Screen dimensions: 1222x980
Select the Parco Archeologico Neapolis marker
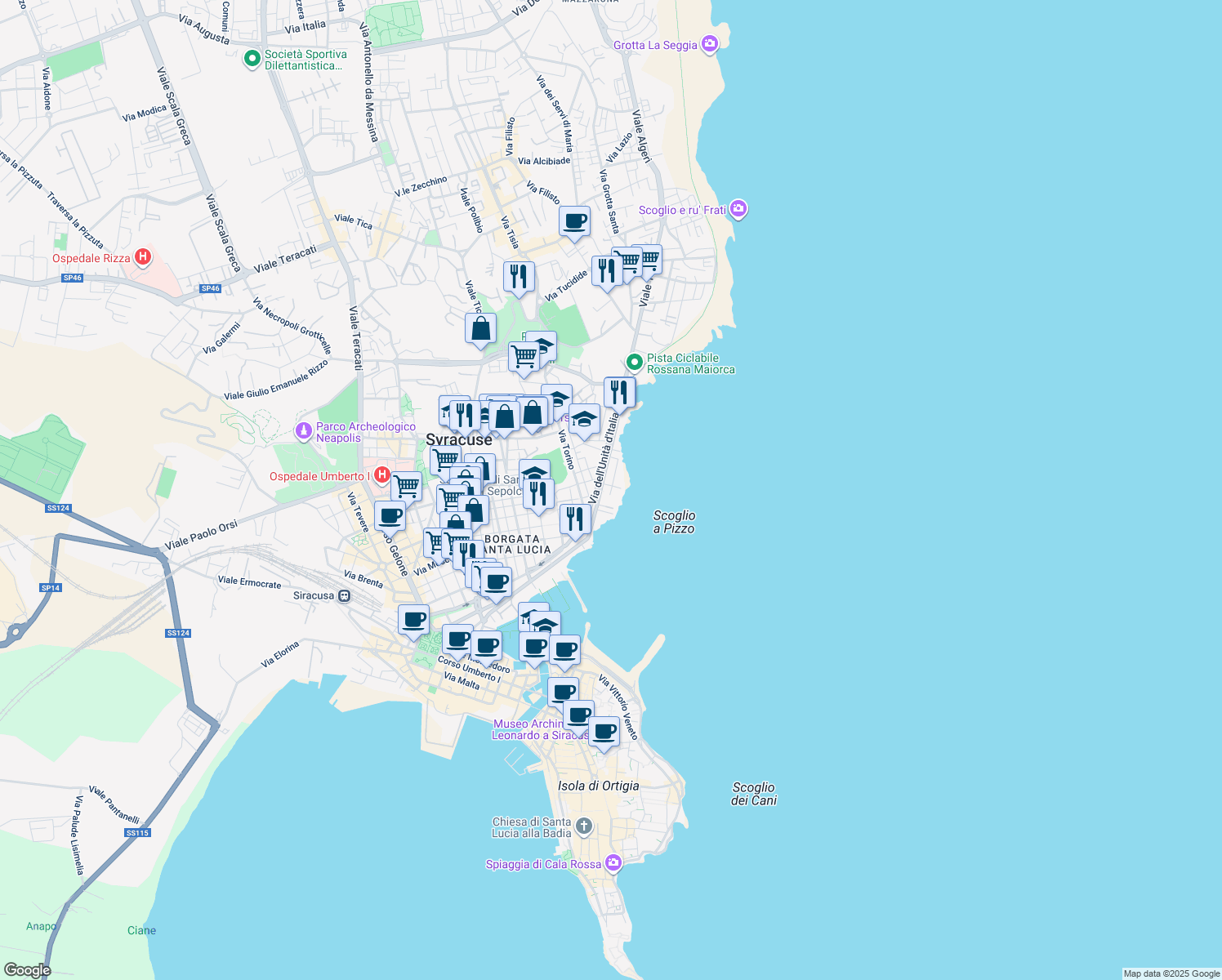pyautogui.click(x=304, y=430)
